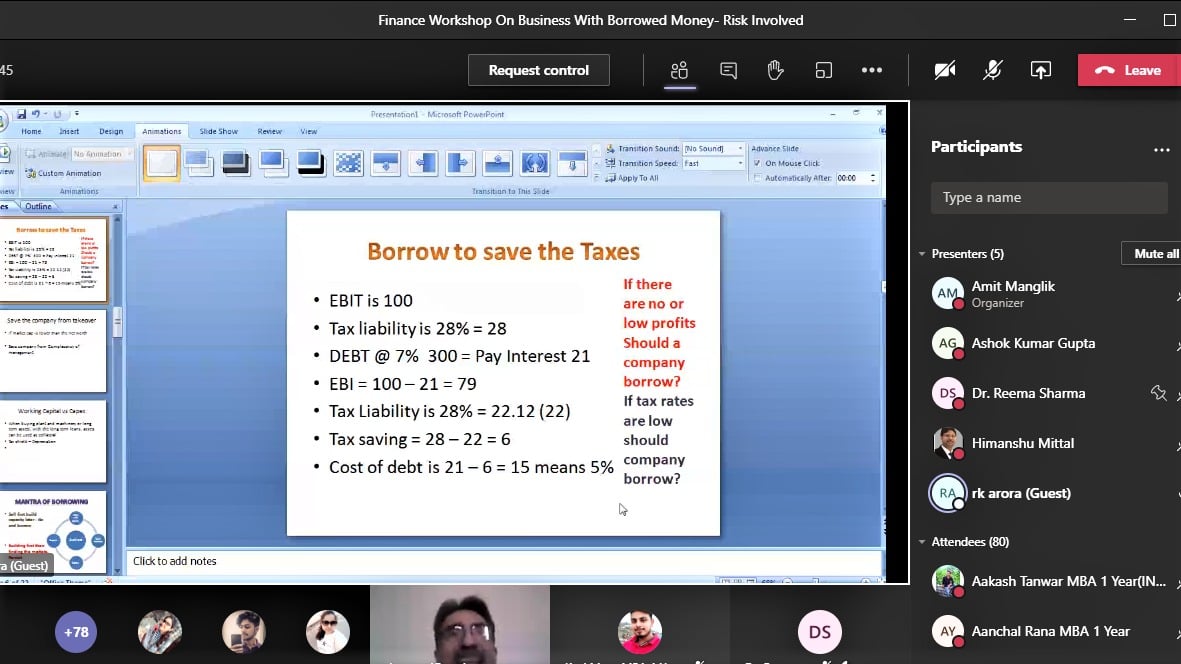Screen dimensions: 1181x664
Task: Switch to the Slide Show ribbon tab
Action: pos(218,131)
